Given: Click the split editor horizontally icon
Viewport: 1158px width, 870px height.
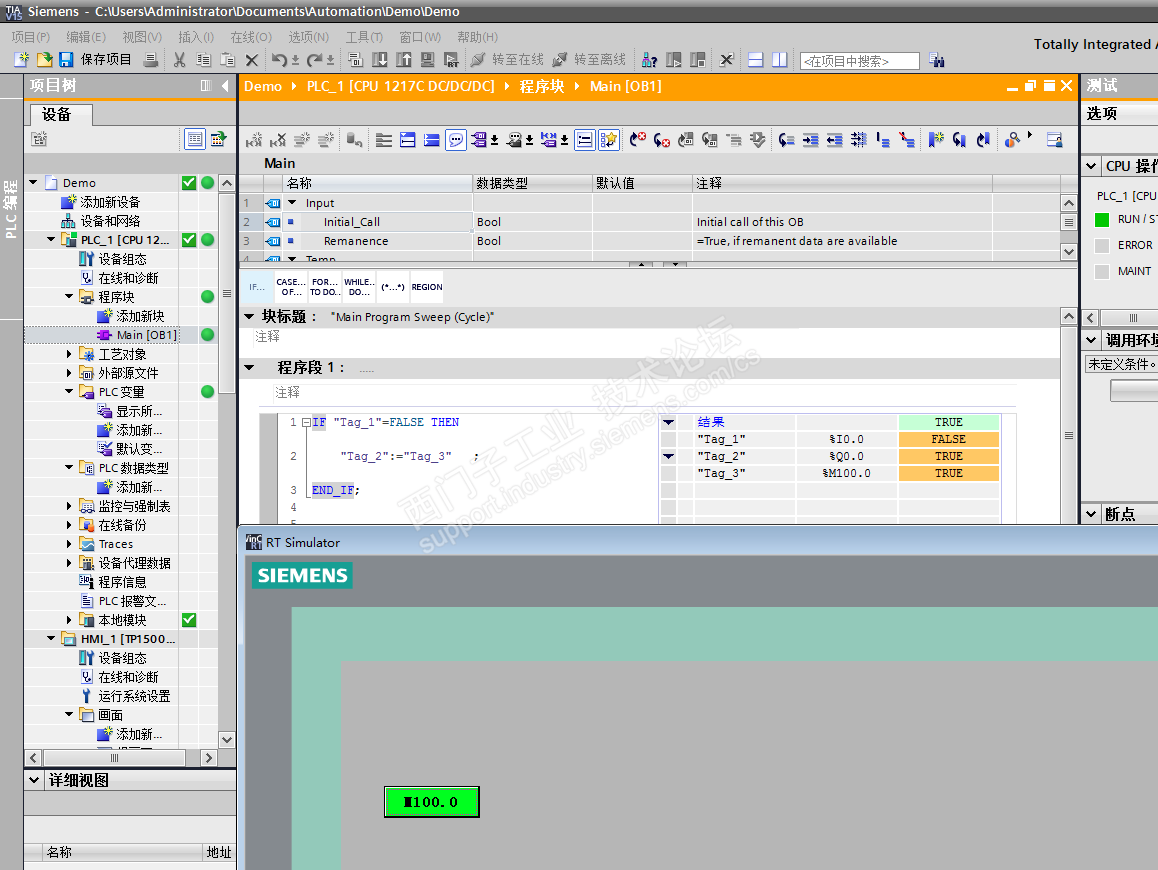Looking at the screenshot, I should (x=756, y=60).
